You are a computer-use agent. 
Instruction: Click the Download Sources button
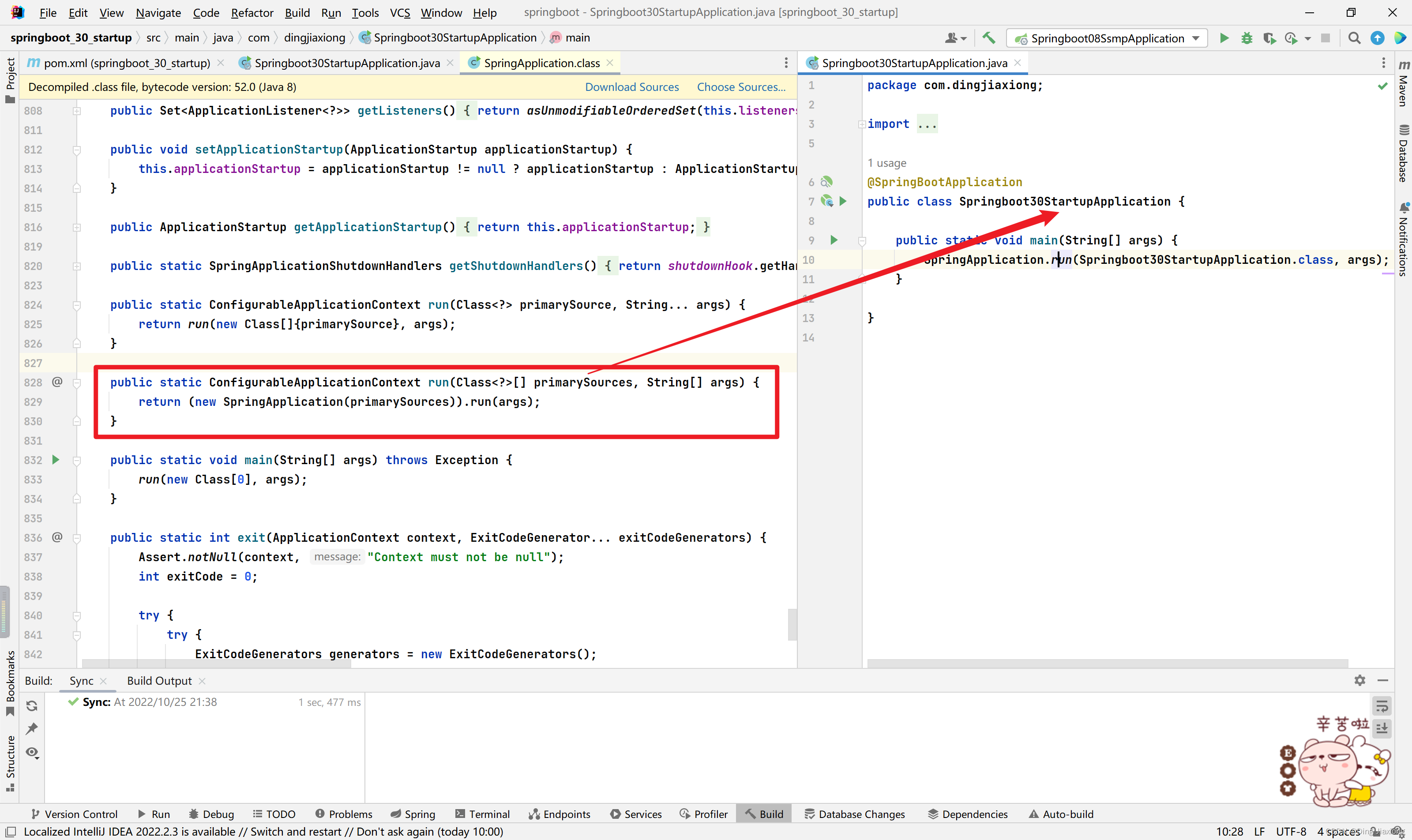click(633, 87)
